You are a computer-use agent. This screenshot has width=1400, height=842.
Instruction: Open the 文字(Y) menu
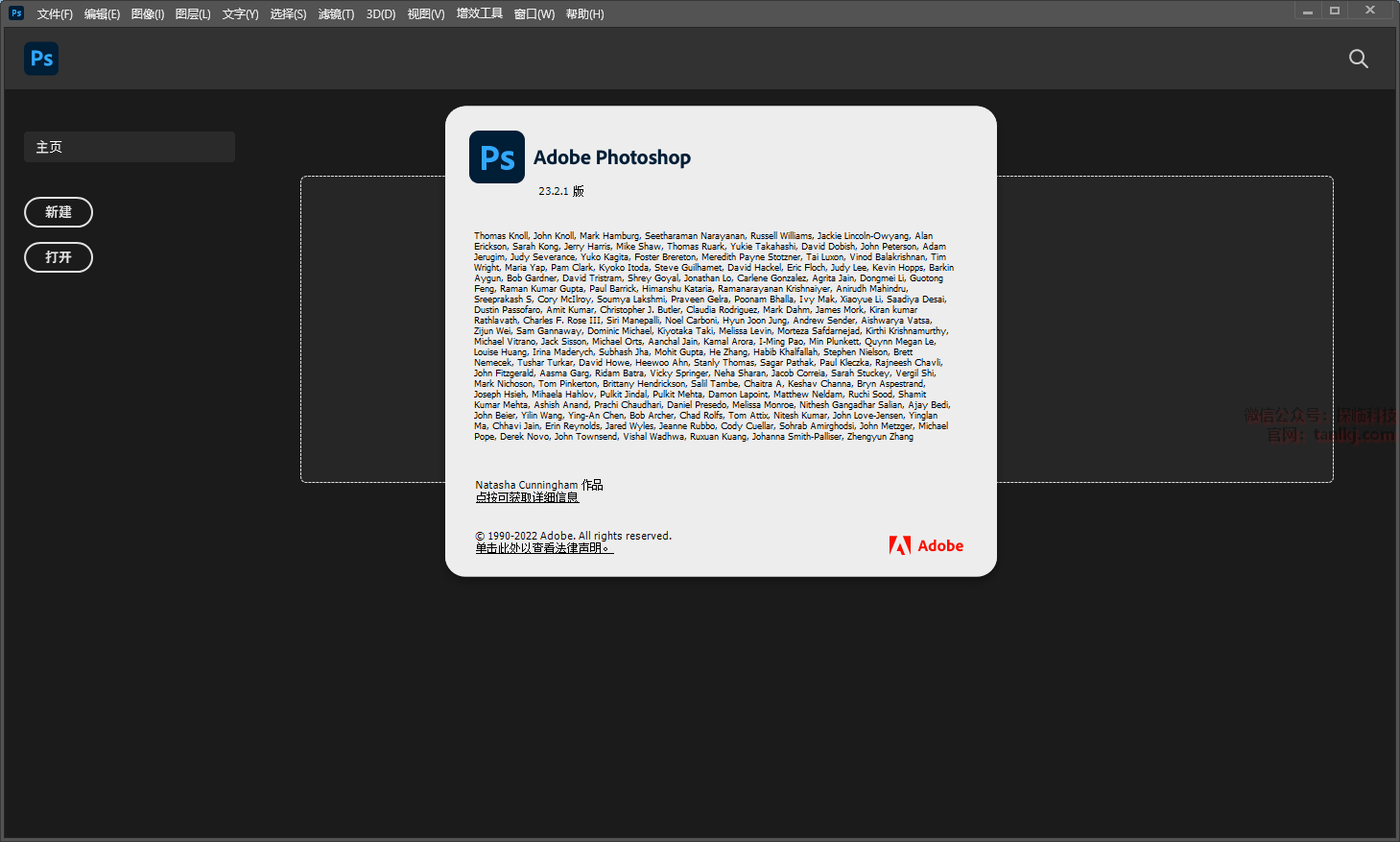(x=241, y=14)
